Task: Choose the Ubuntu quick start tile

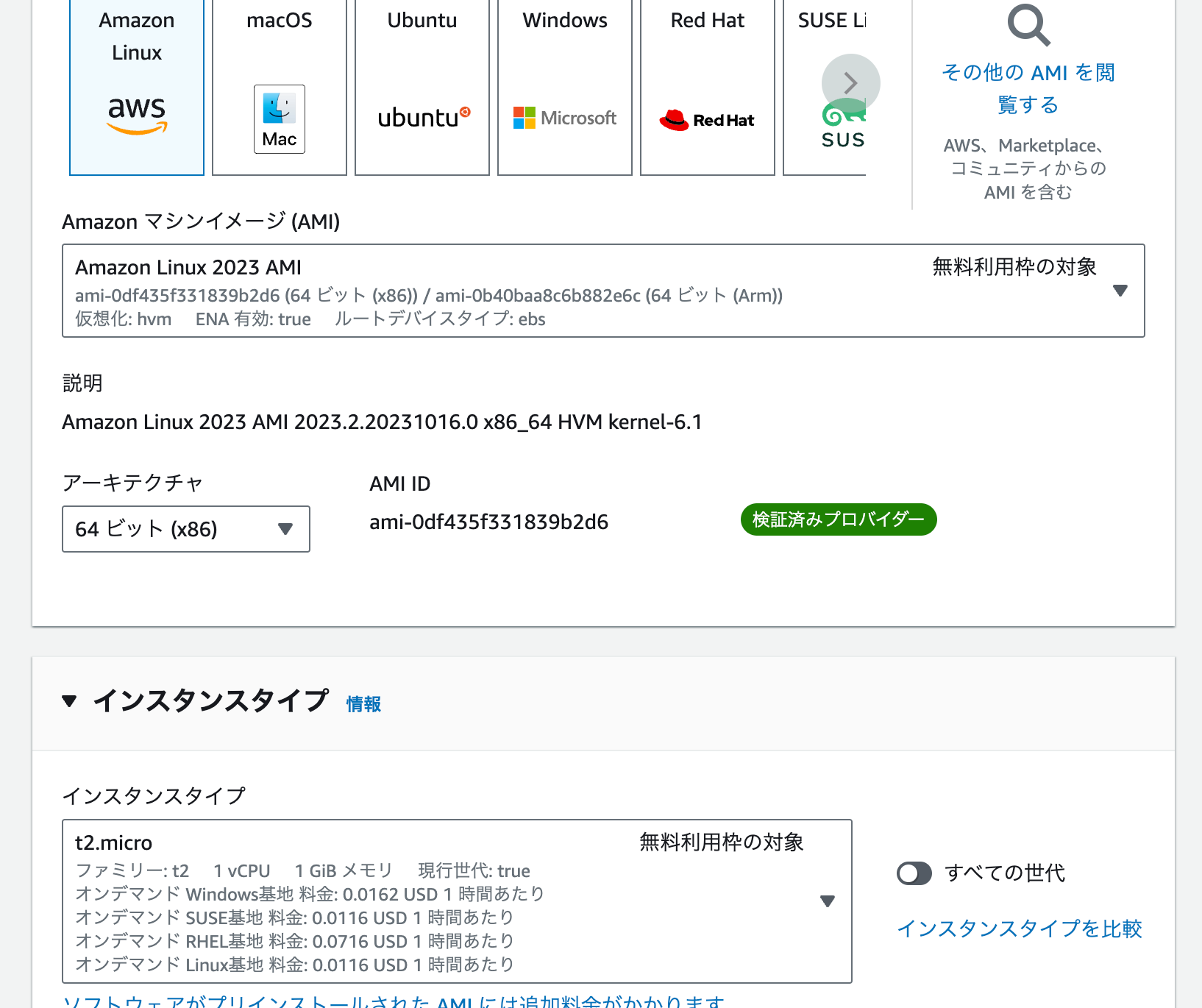Action: pos(422,87)
